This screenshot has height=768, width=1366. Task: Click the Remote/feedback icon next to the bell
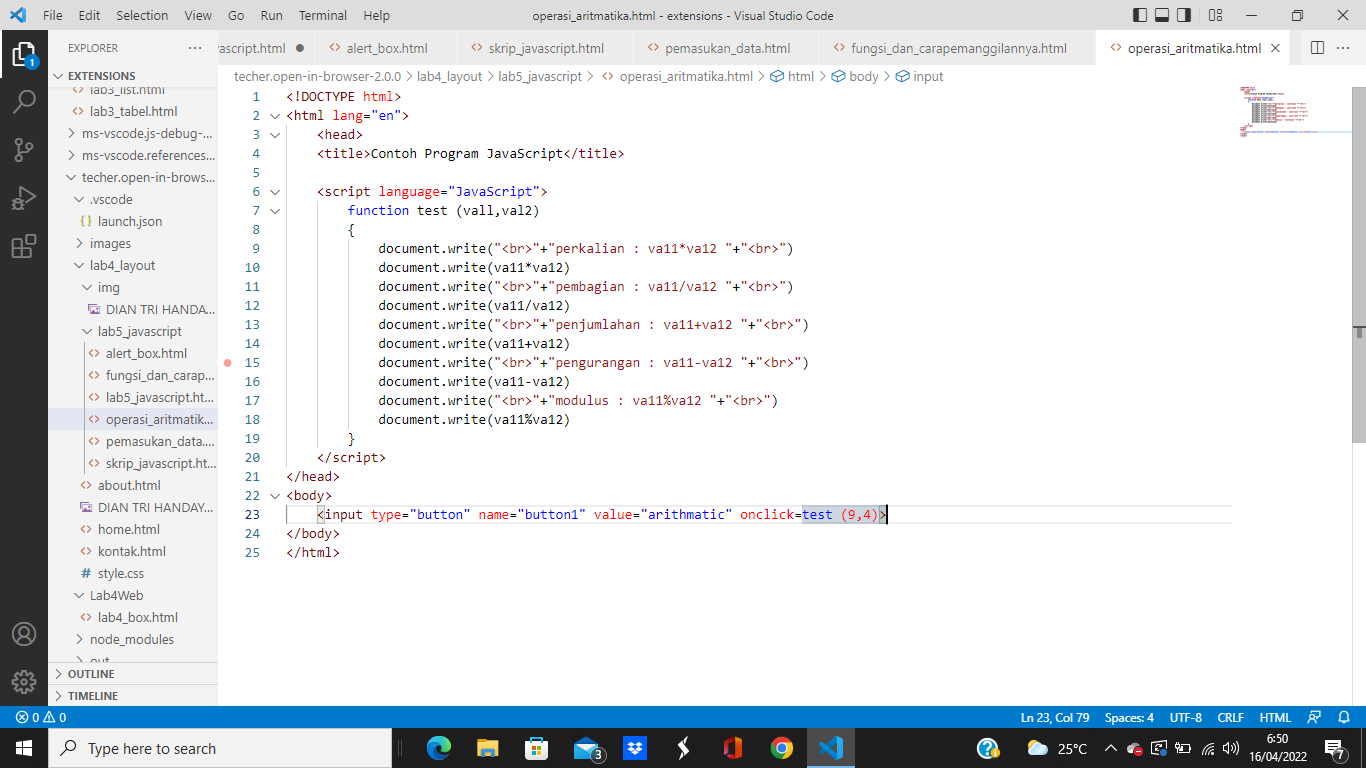[x=1315, y=717]
